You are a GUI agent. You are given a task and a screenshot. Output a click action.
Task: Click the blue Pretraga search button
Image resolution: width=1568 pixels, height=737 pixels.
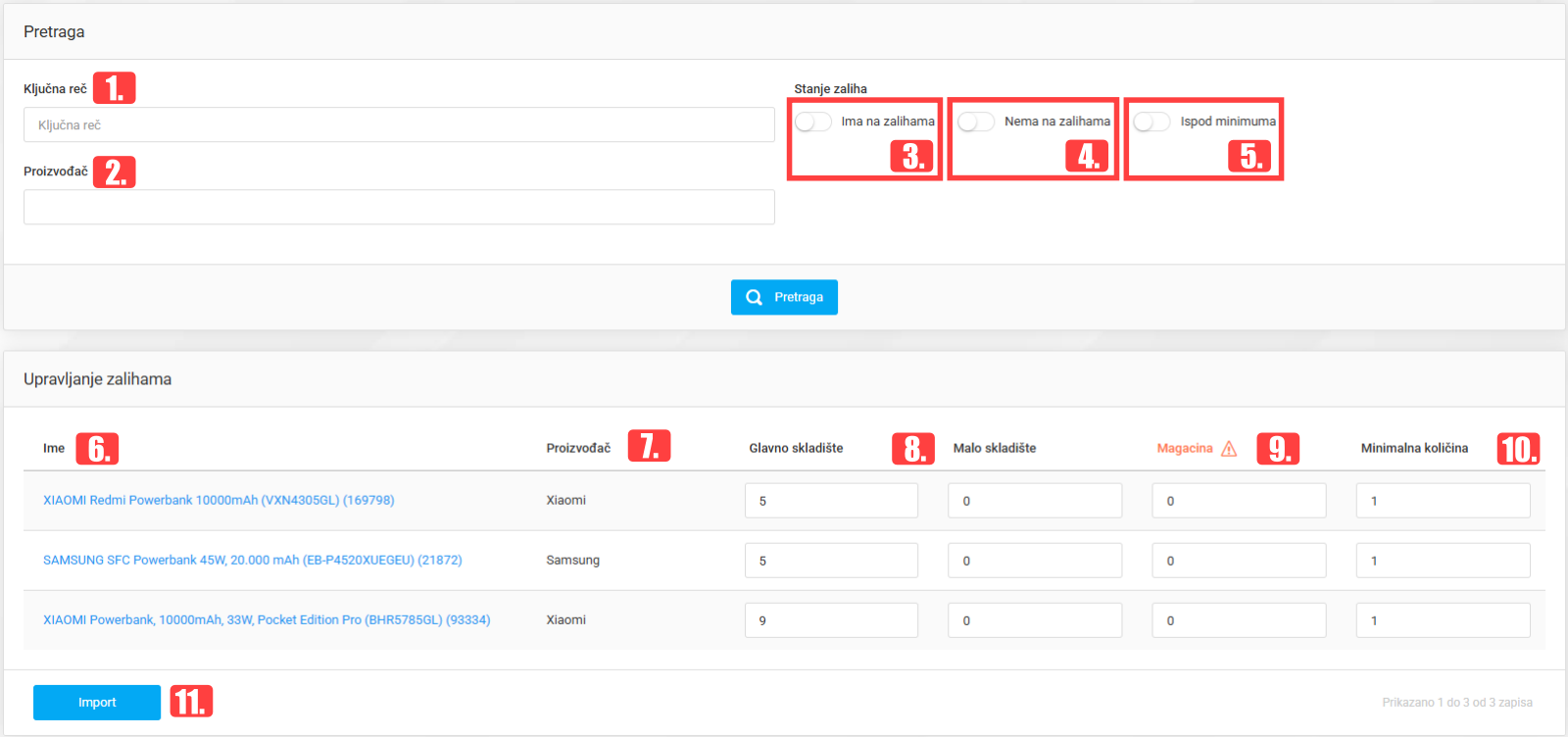pos(784,297)
